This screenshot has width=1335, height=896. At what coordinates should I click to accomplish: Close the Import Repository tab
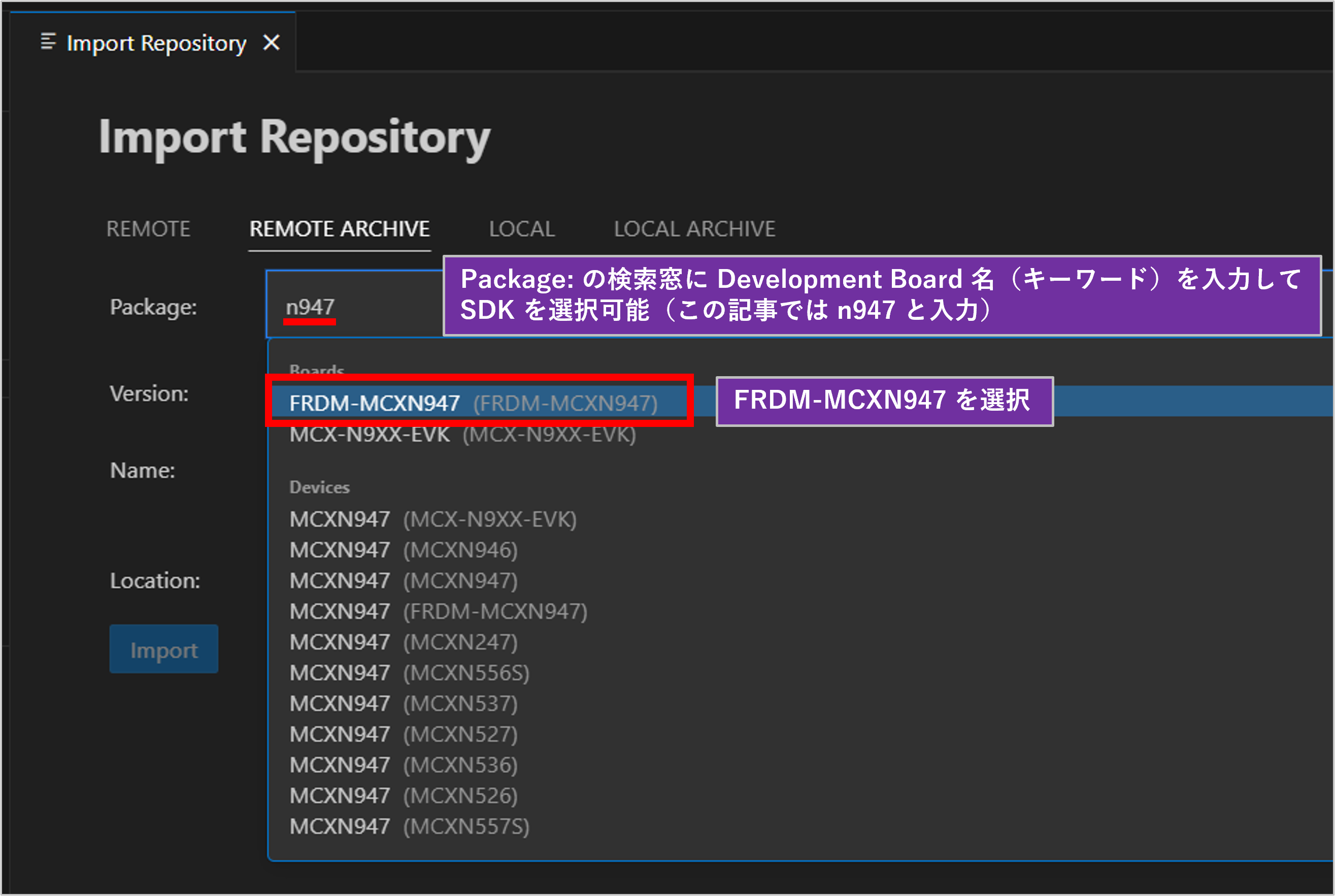[x=272, y=42]
